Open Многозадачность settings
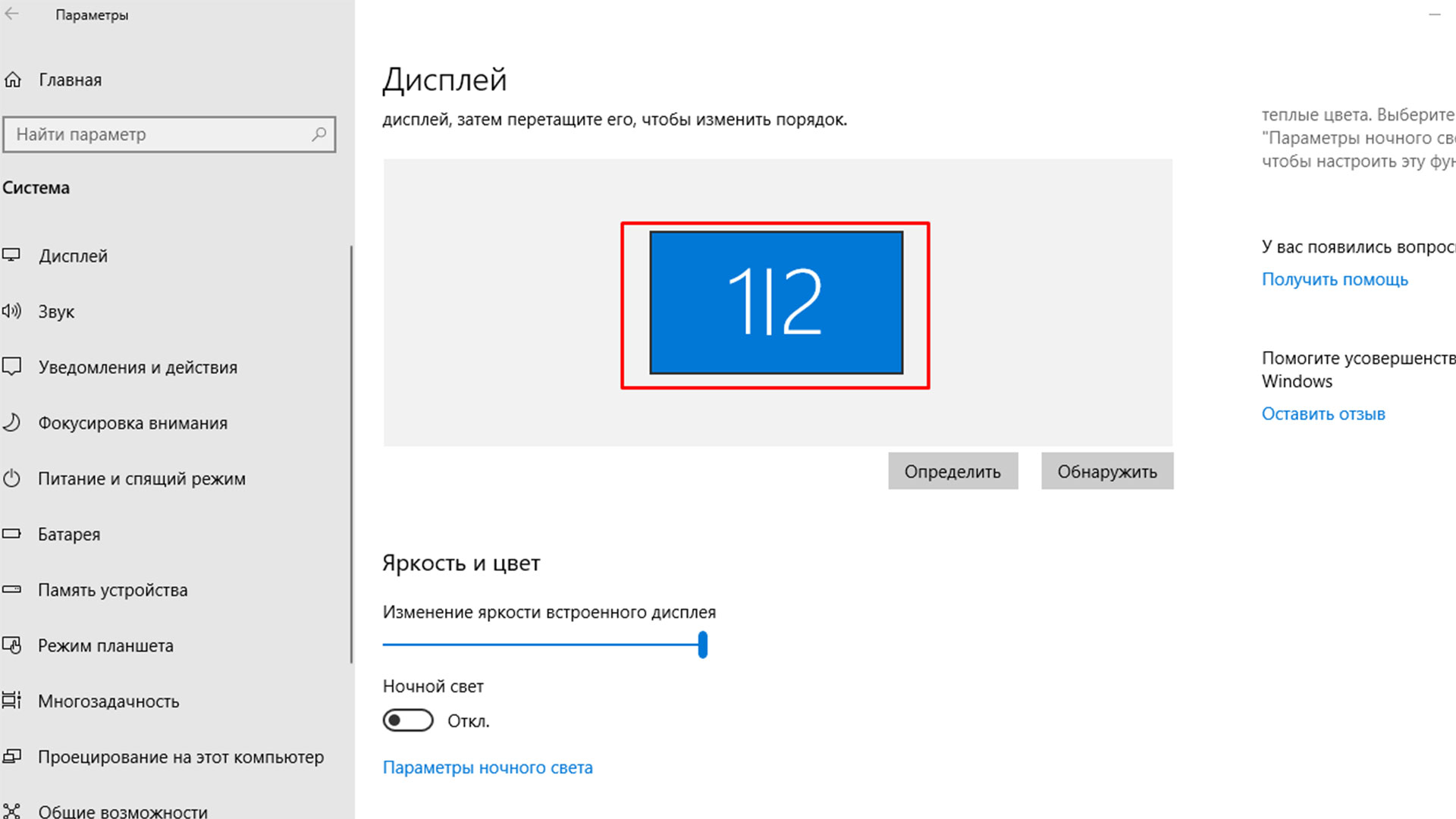1456x819 pixels. point(108,701)
